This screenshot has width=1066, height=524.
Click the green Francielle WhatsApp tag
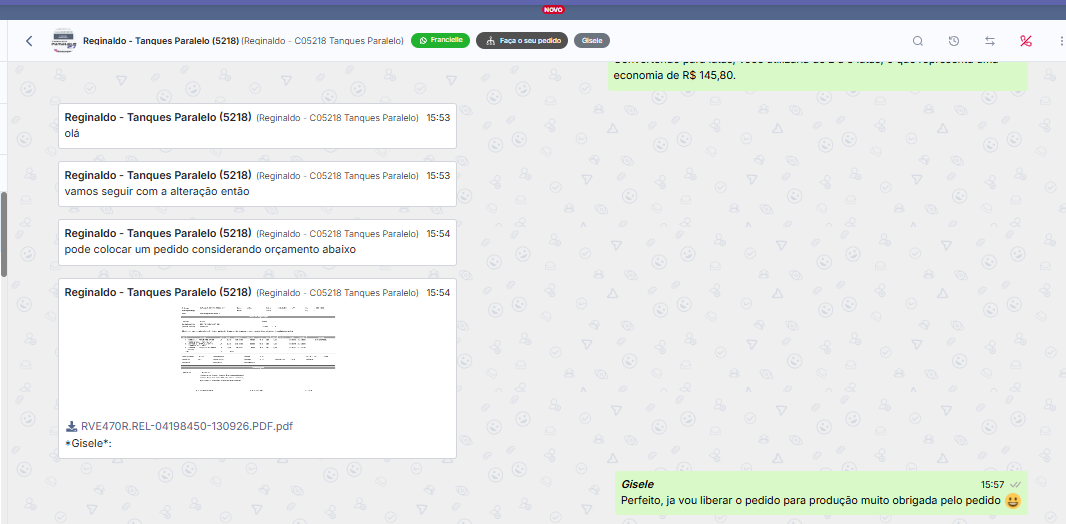click(x=440, y=41)
